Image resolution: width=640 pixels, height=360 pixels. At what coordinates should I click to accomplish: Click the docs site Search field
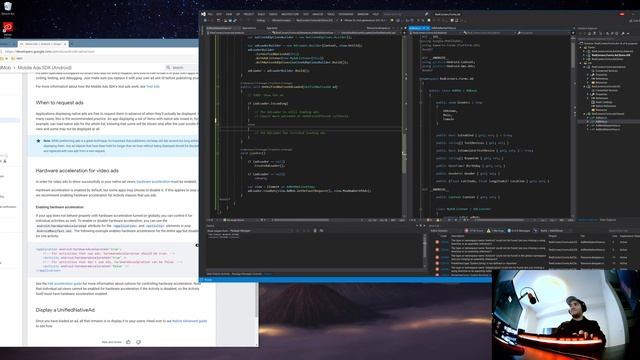[x=182, y=67]
